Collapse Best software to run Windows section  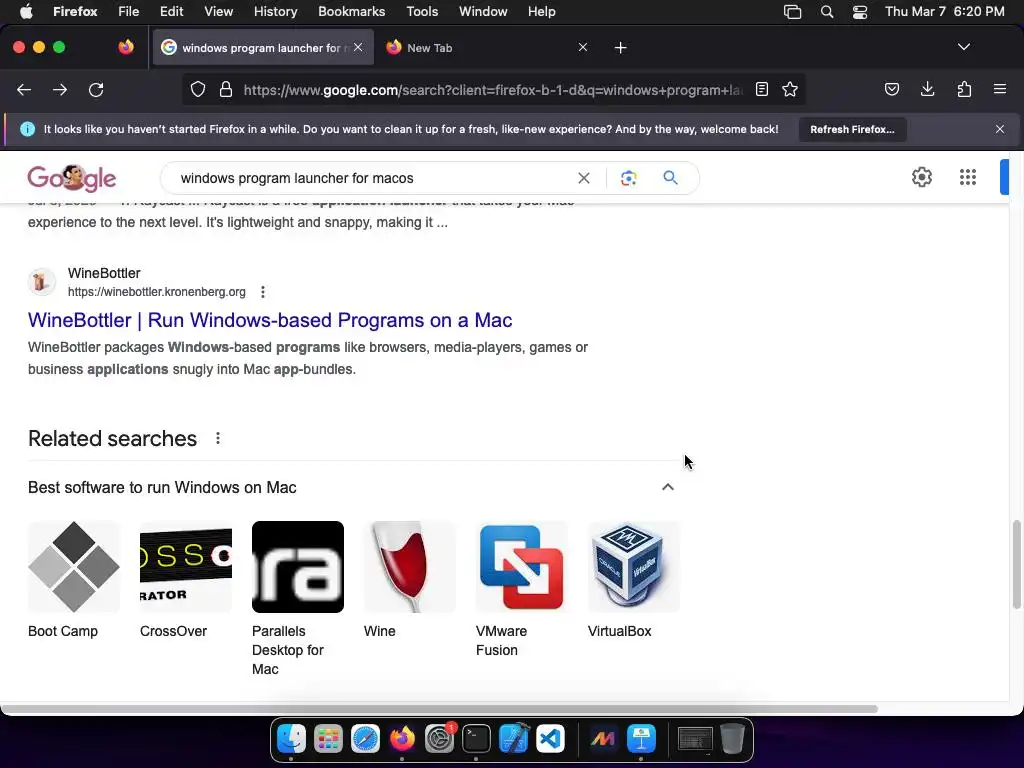pos(667,487)
